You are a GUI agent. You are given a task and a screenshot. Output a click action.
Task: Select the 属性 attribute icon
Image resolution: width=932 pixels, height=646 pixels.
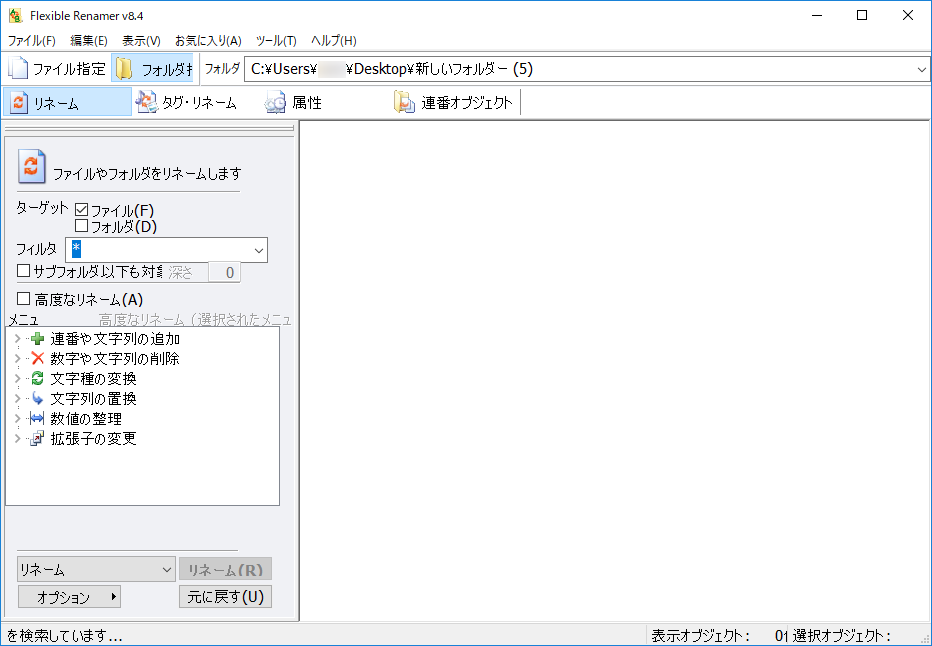[x=276, y=102]
